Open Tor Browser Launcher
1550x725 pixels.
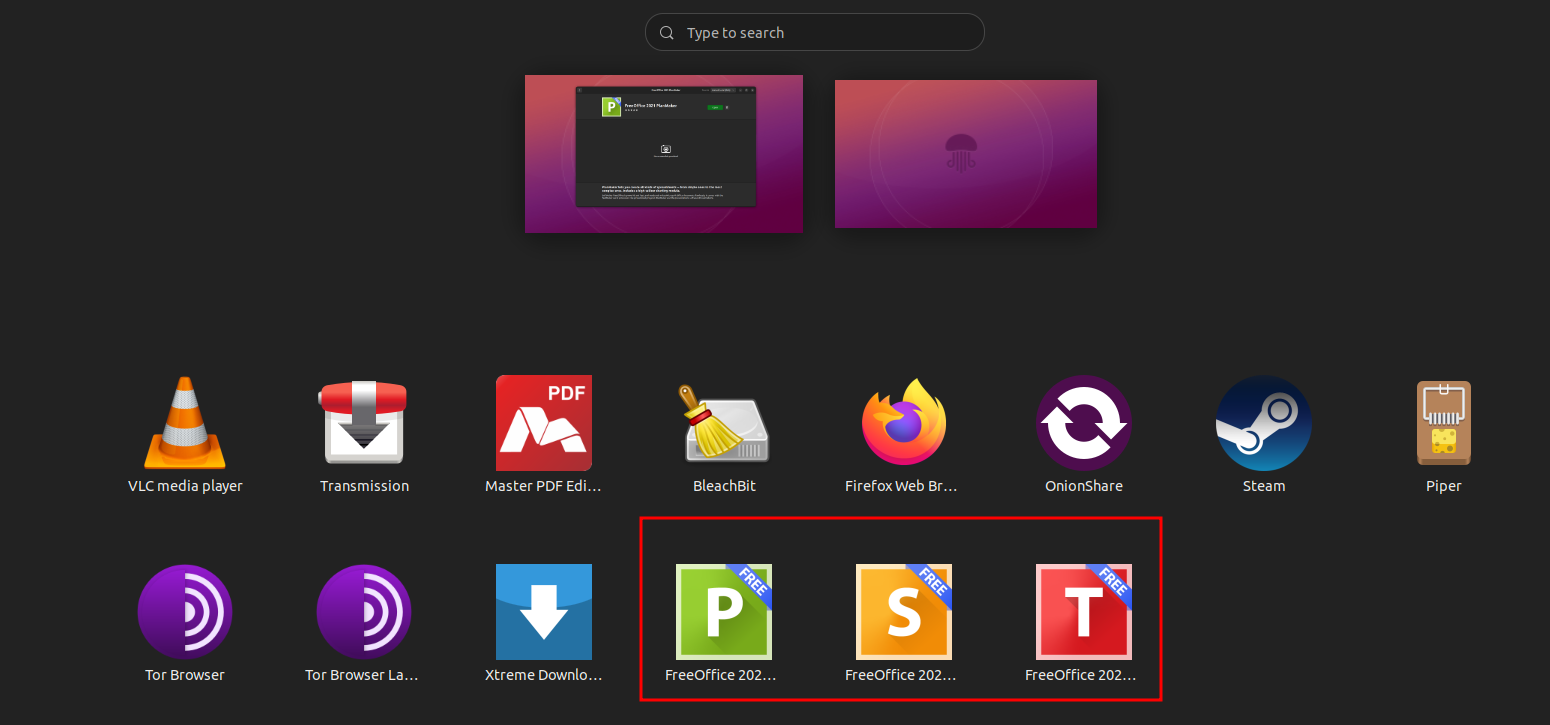click(x=365, y=612)
